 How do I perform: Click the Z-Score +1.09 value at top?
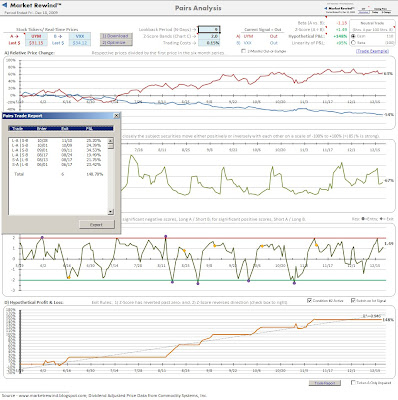point(341,29)
